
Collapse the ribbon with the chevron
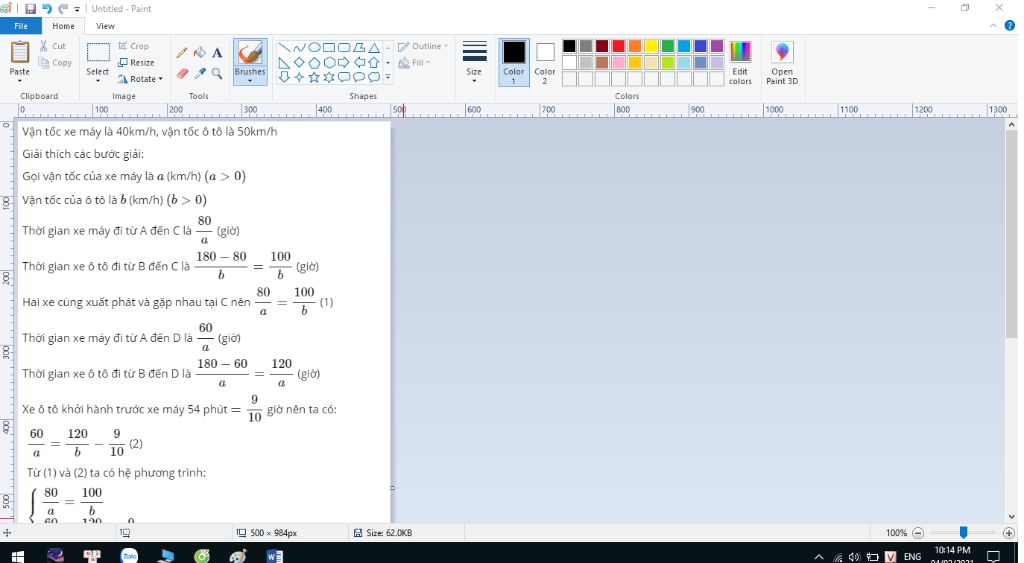pos(993,25)
